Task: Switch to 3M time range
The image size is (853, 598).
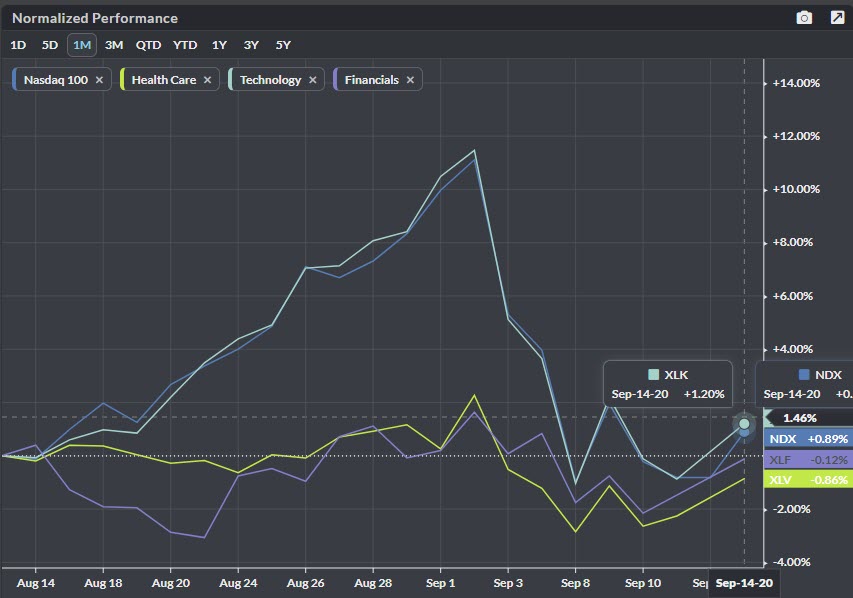Action: [114, 44]
